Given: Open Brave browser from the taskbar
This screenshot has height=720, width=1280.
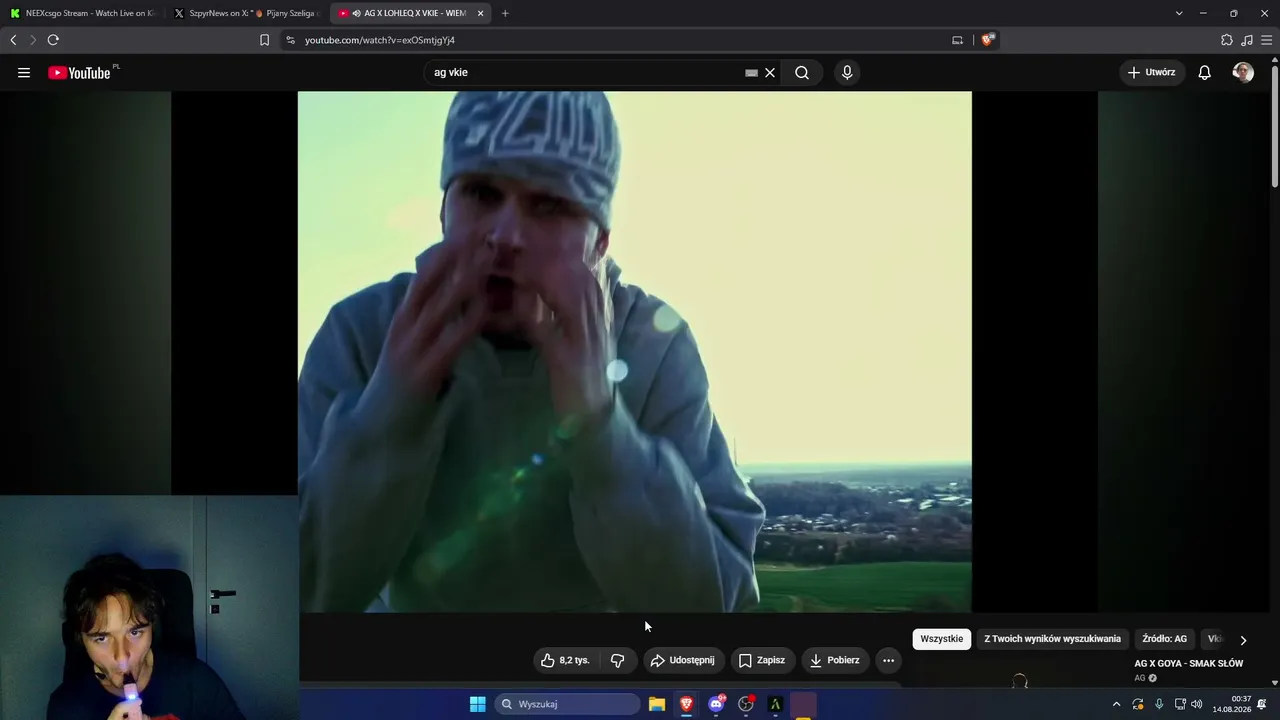Looking at the screenshot, I should 687,704.
